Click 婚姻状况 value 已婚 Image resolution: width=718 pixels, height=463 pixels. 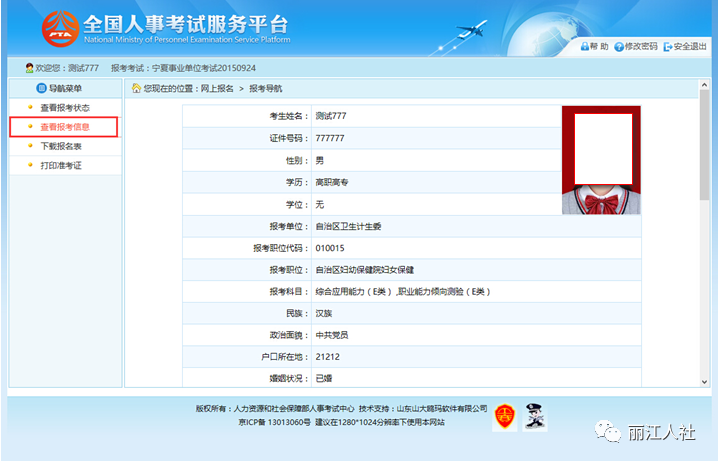click(x=323, y=378)
